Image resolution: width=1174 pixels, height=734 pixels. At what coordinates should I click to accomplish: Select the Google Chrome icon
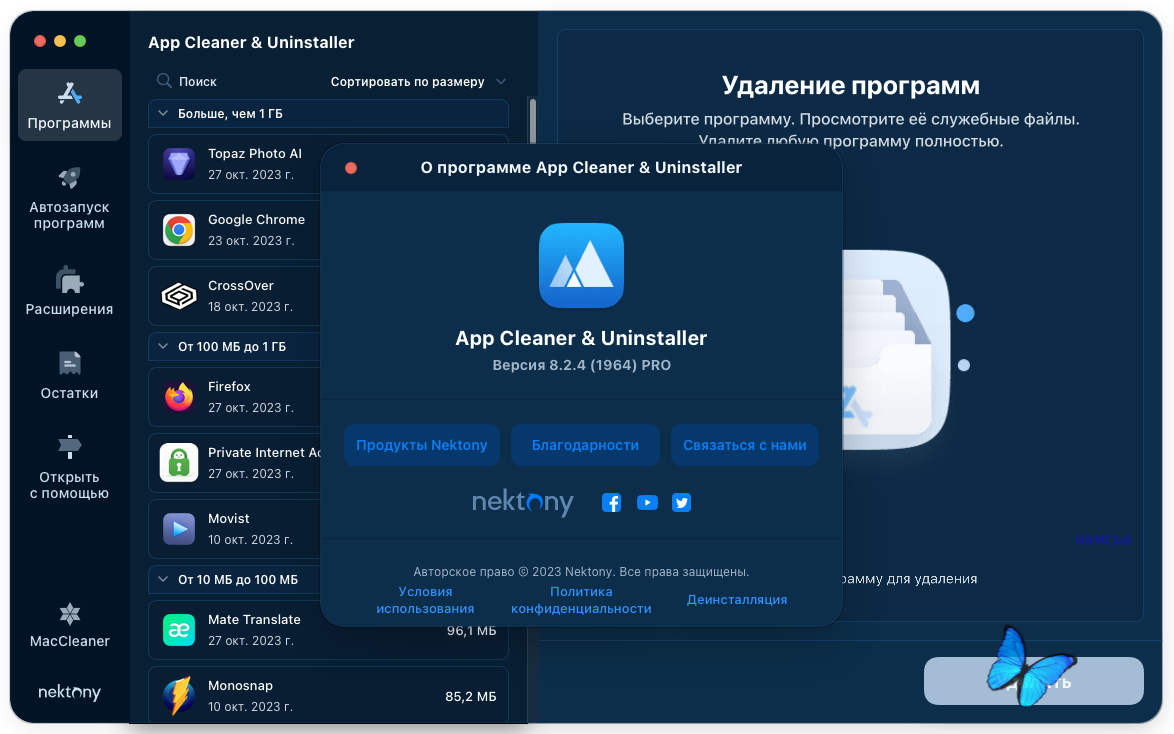179,229
